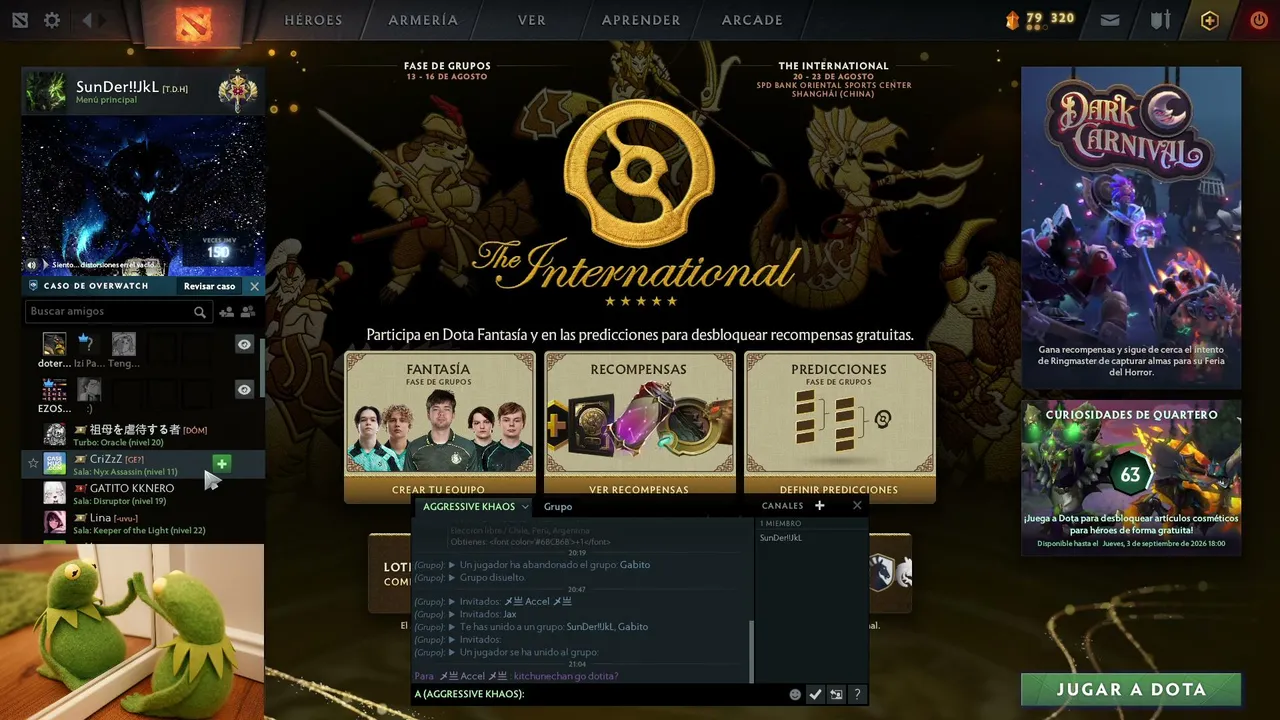Click the chat pop-out window icon

click(x=836, y=694)
